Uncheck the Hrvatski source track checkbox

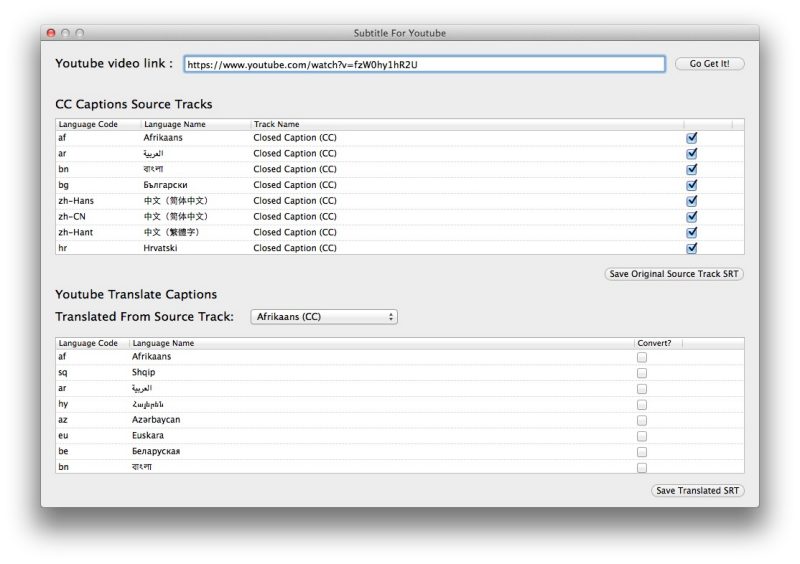[692, 249]
